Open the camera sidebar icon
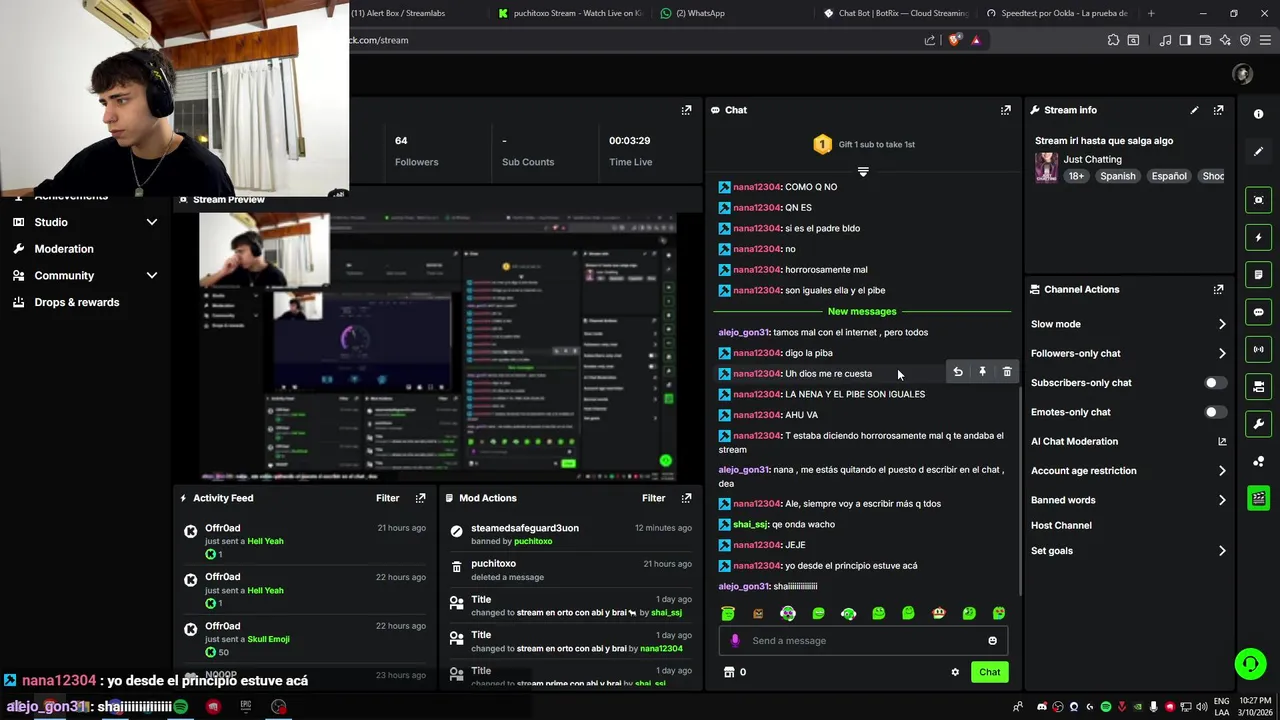Image resolution: width=1280 pixels, height=720 pixels. (x=1258, y=386)
